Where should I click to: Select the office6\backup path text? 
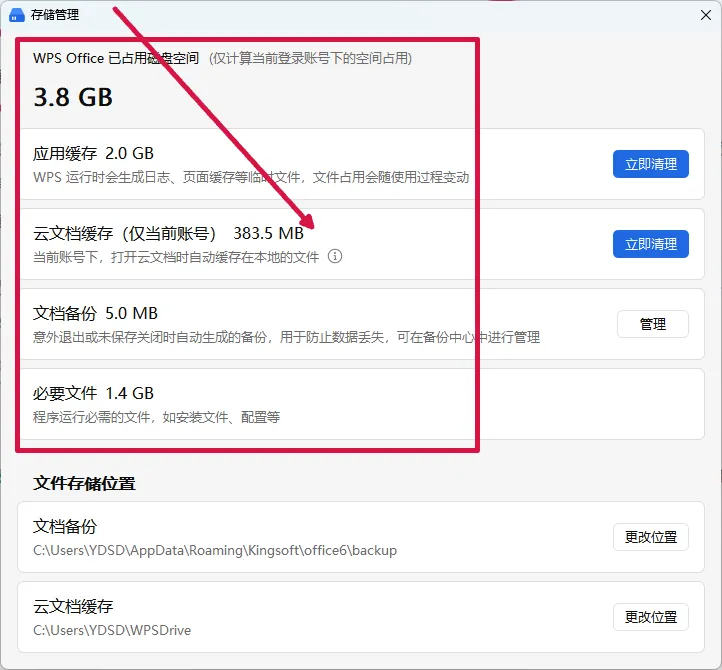[215, 550]
